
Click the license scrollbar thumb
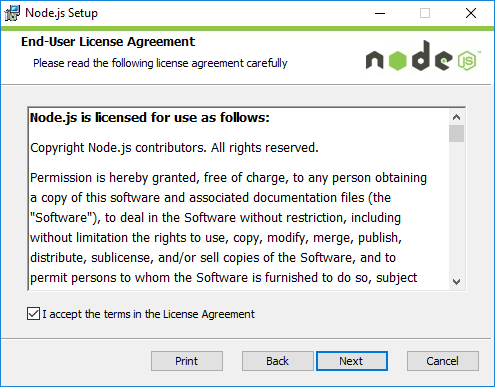click(x=456, y=134)
